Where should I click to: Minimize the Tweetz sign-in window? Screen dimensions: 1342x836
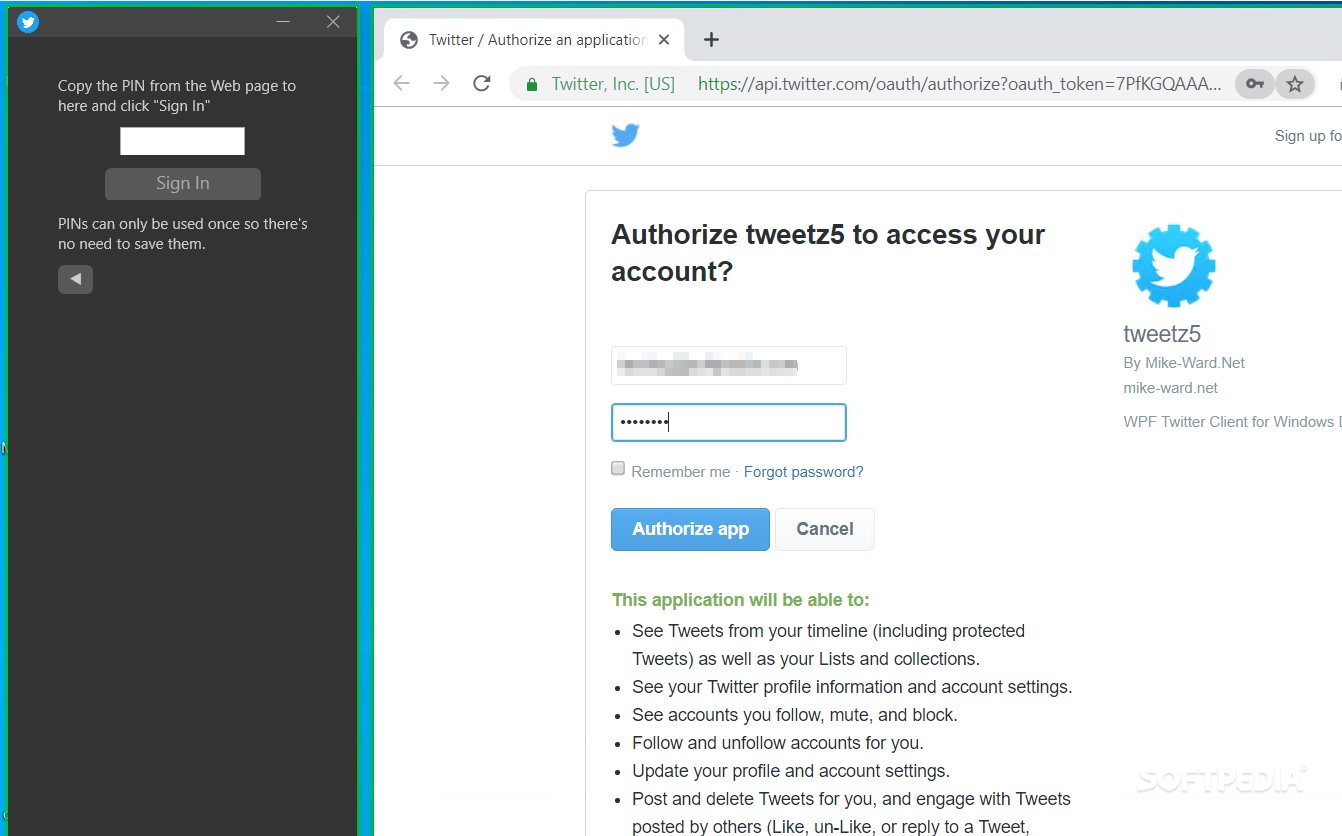pyautogui.click(x=283, y=22)
